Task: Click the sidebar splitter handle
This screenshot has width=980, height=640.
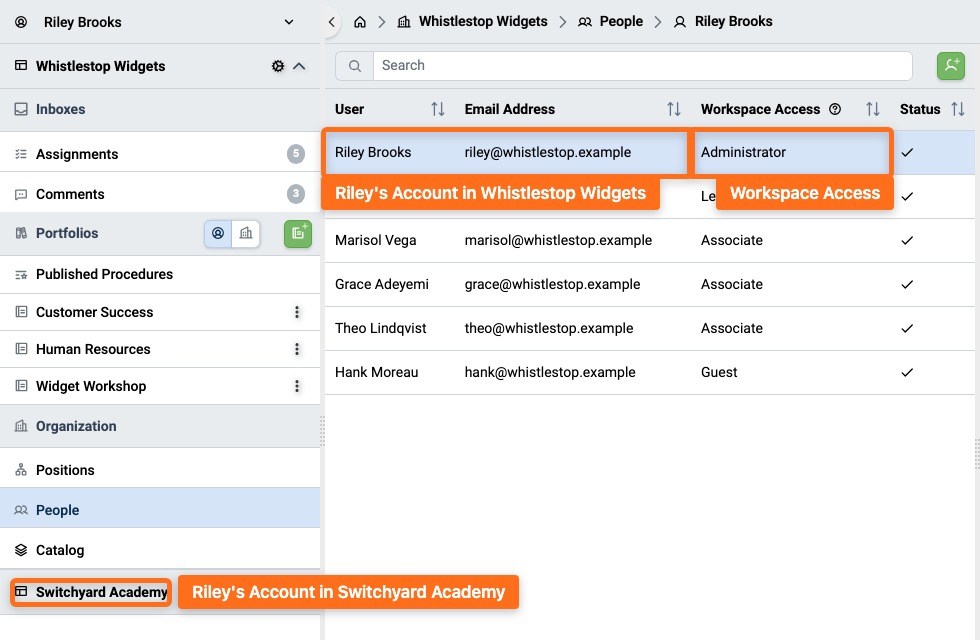Action: tap(322, 431)
